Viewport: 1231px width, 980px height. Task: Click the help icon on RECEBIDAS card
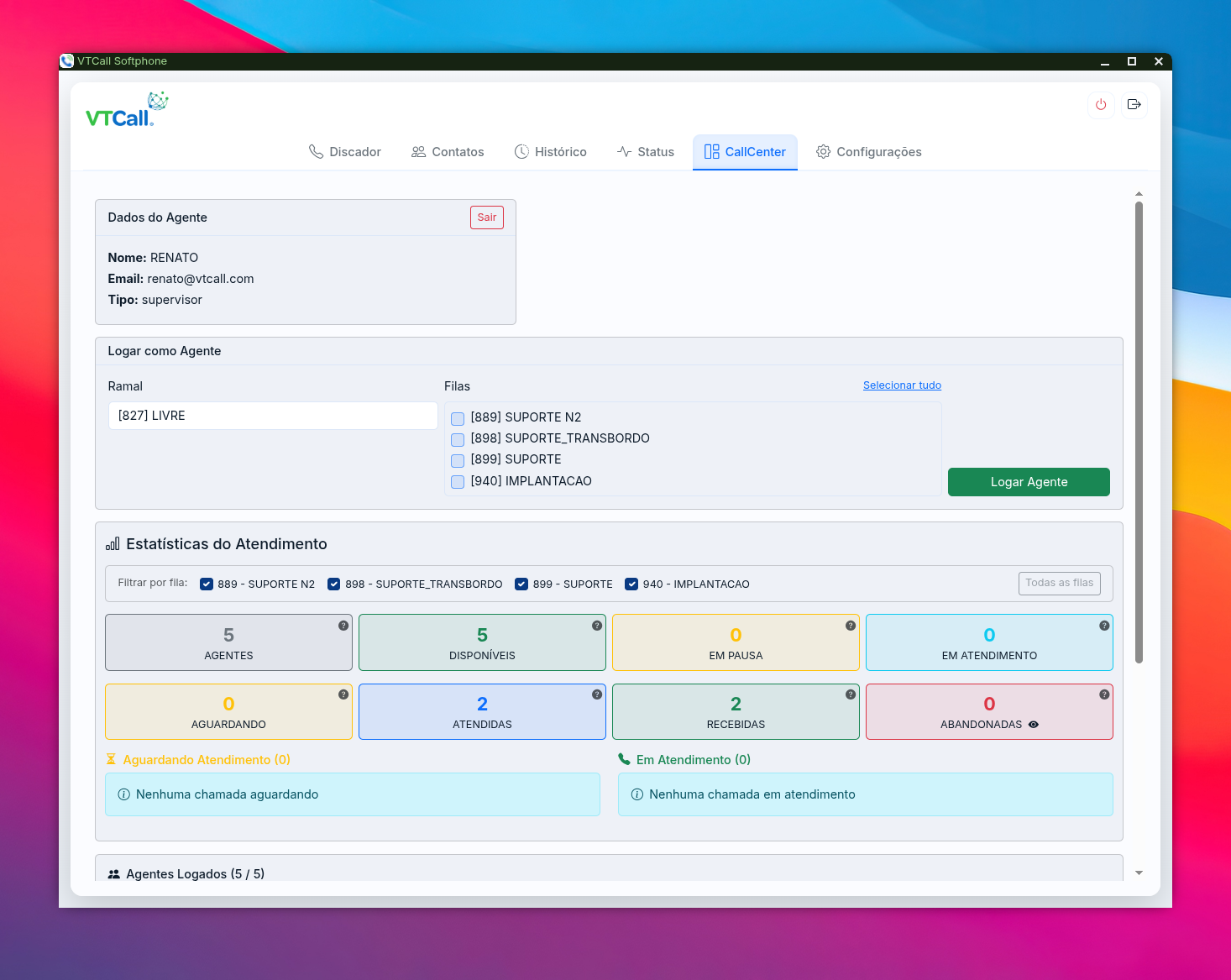851,694
